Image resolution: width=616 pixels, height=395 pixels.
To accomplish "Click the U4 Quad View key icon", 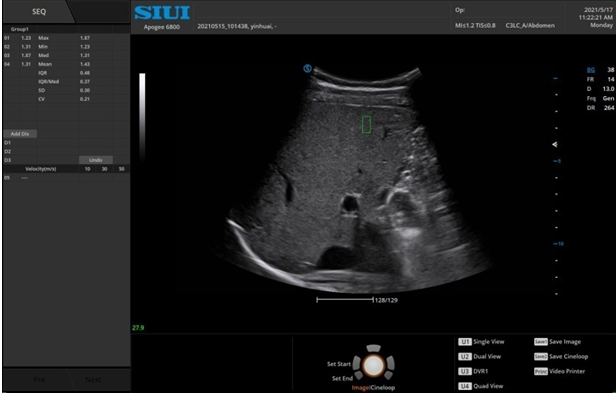I will [x=465, y=386].
